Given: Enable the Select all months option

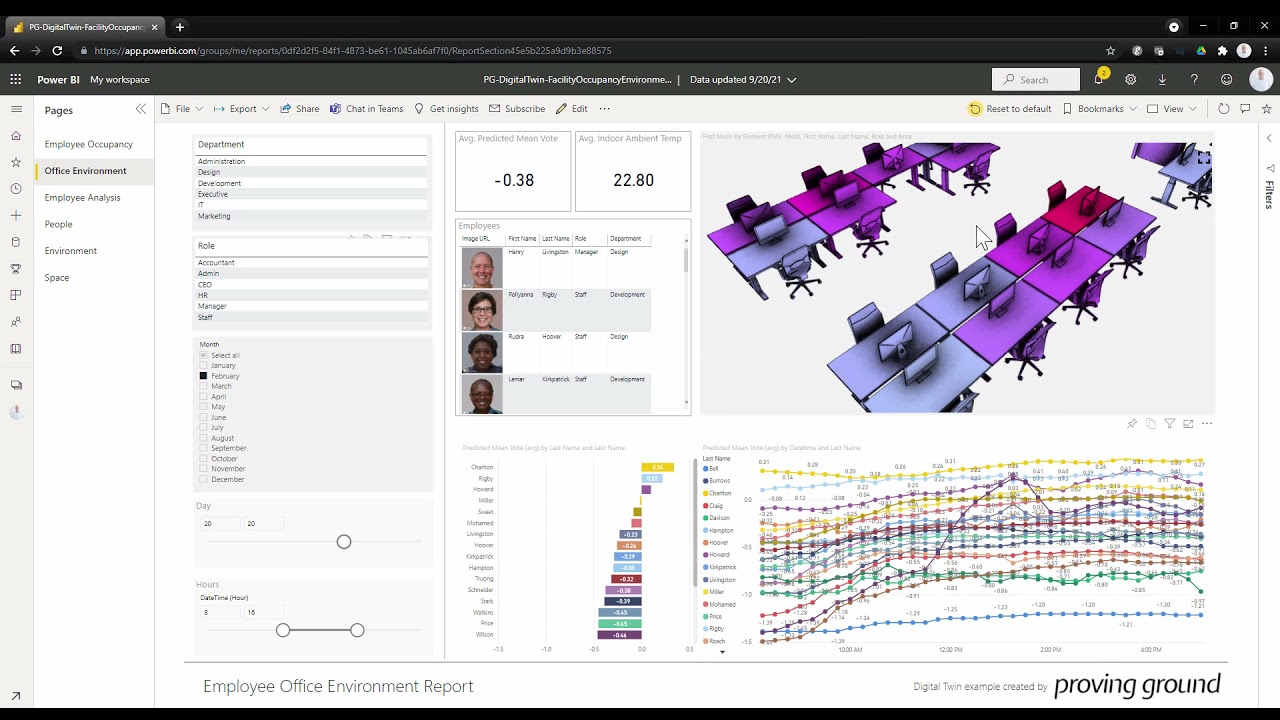Looking at the screenshot, I should (204, 355).
